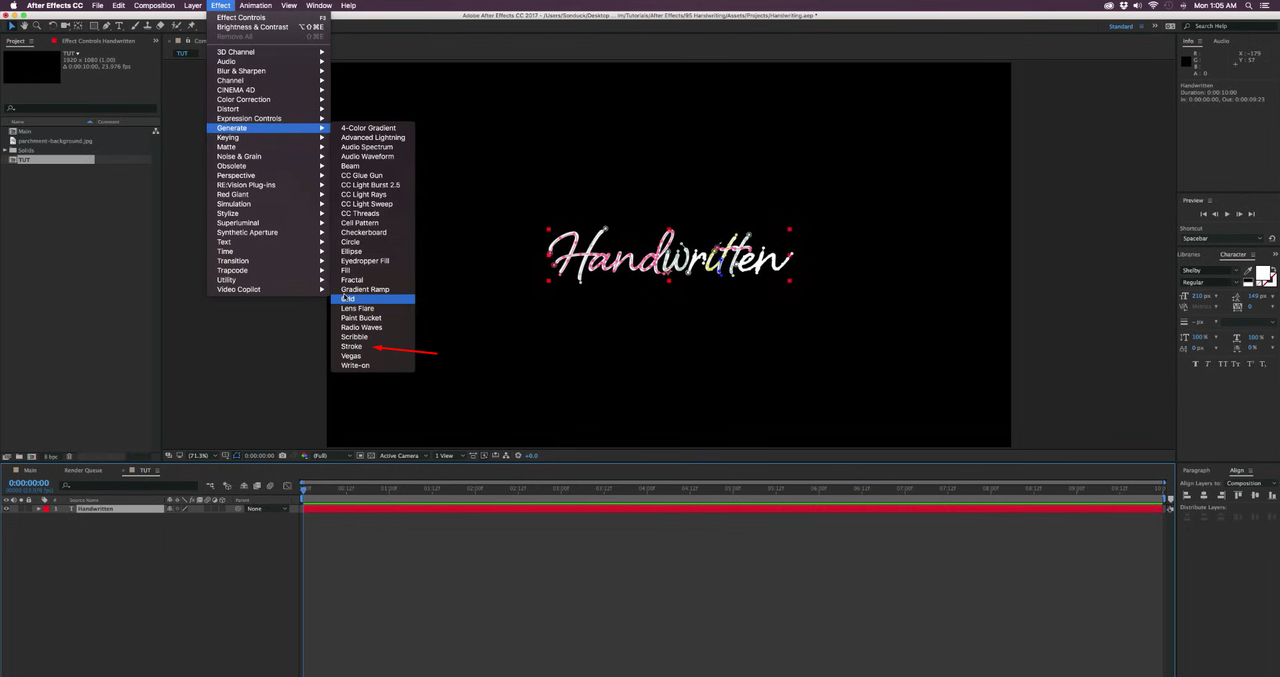
Task: Select the Pan Behind anchor point tool
Action: click(80, 26)
